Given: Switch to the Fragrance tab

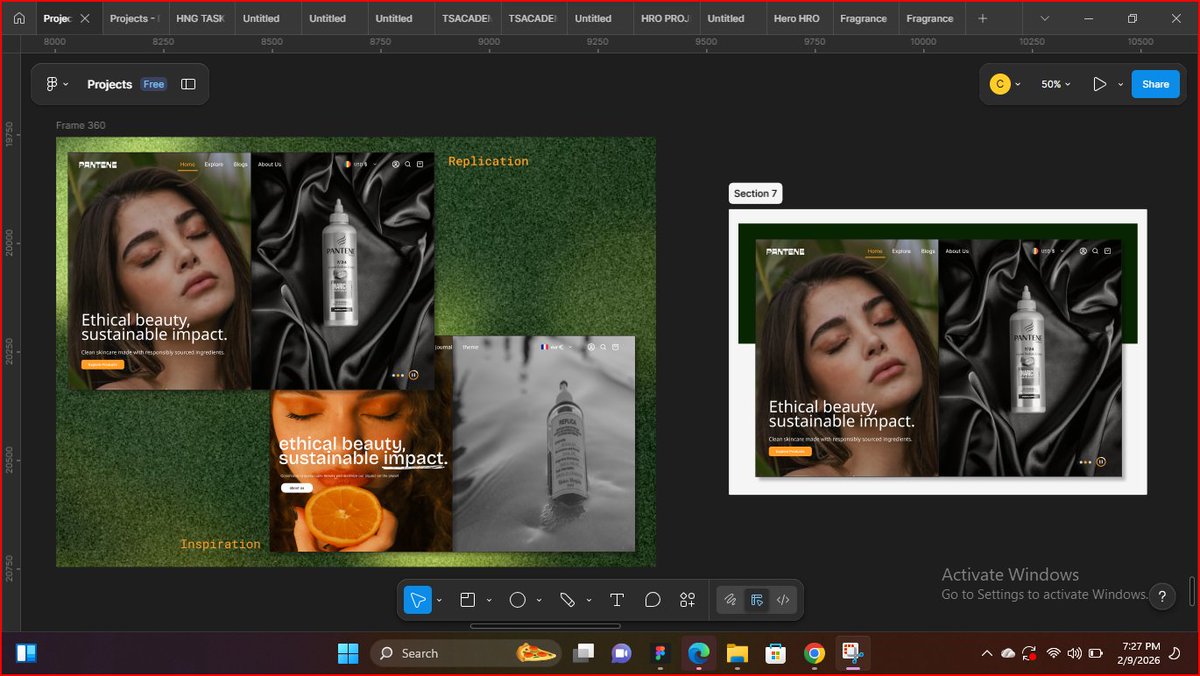Looking at the screenshot, I should 864,18.
